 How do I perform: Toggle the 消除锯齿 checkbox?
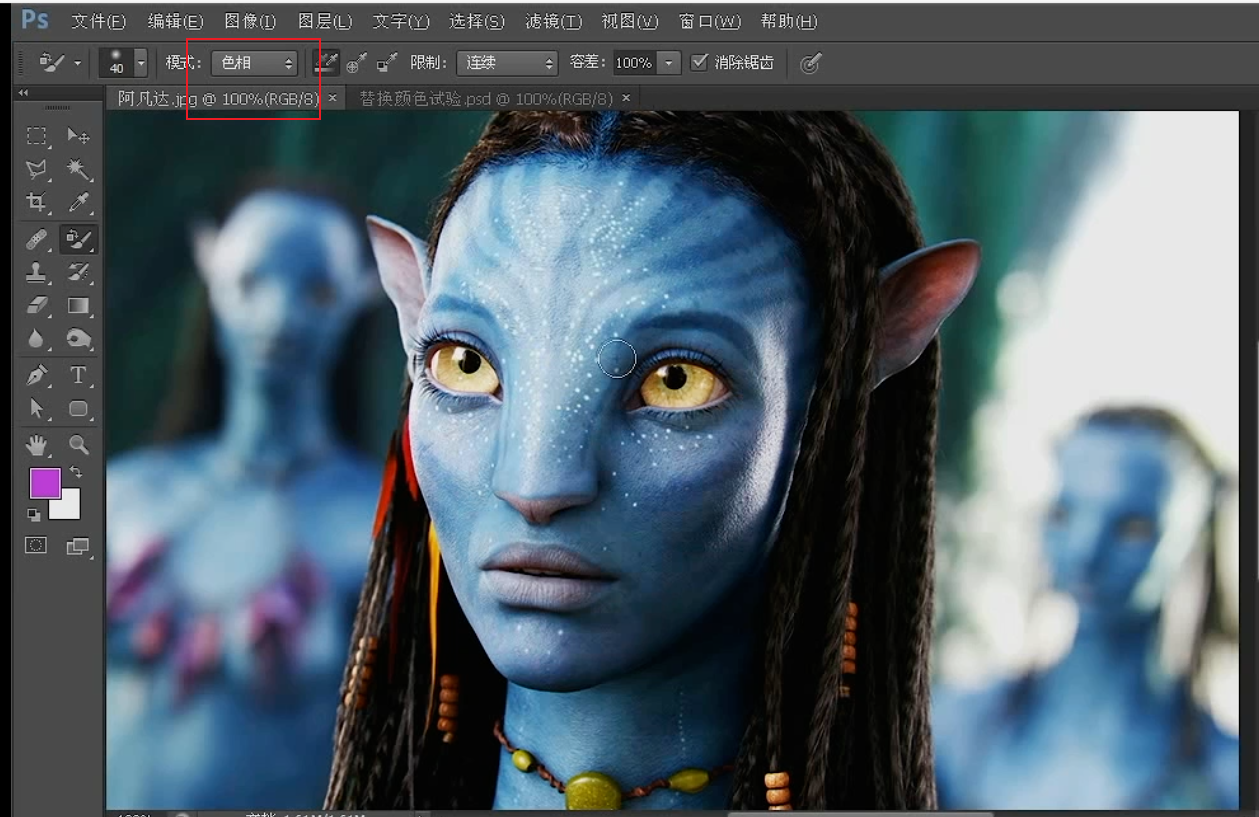tap(699, 63)
